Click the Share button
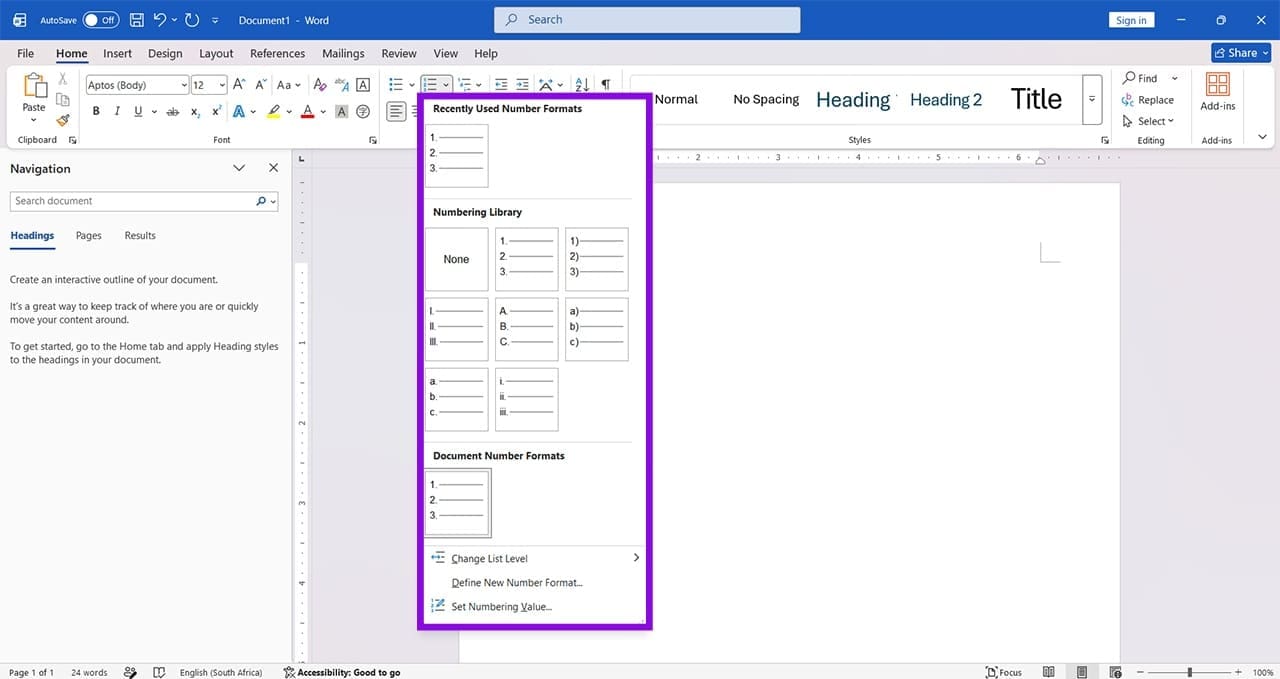 click(x=1240, y=53)
